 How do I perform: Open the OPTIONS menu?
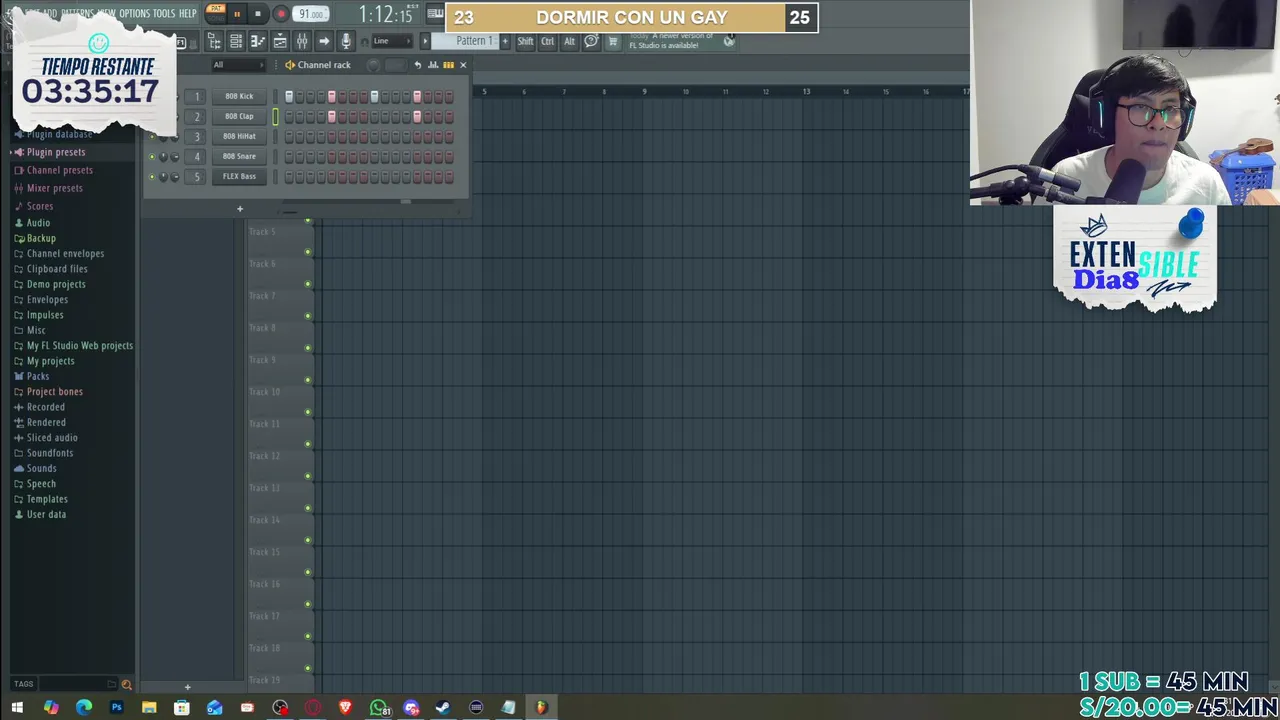(134, 14)
